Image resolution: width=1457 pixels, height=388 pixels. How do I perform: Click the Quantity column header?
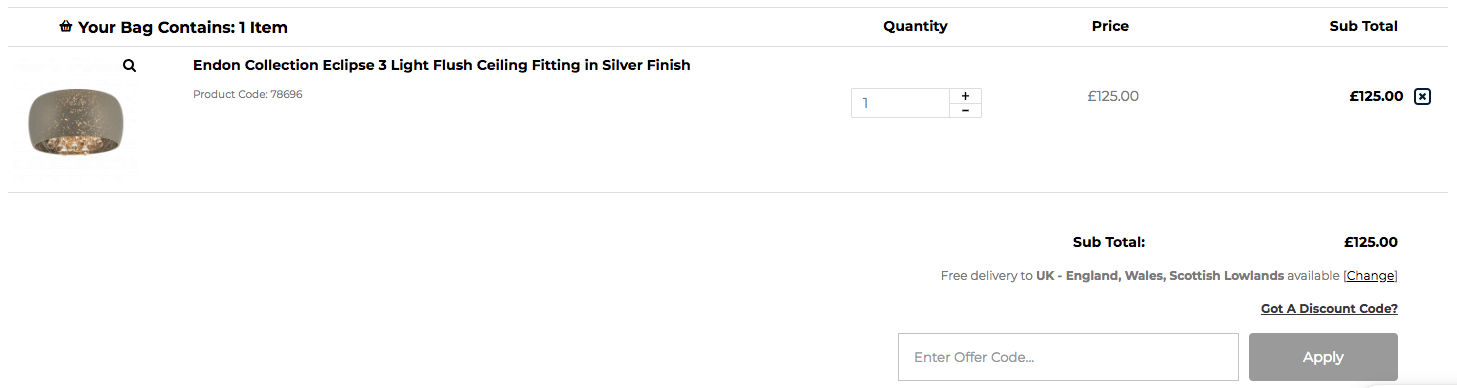tap(915, 26)
